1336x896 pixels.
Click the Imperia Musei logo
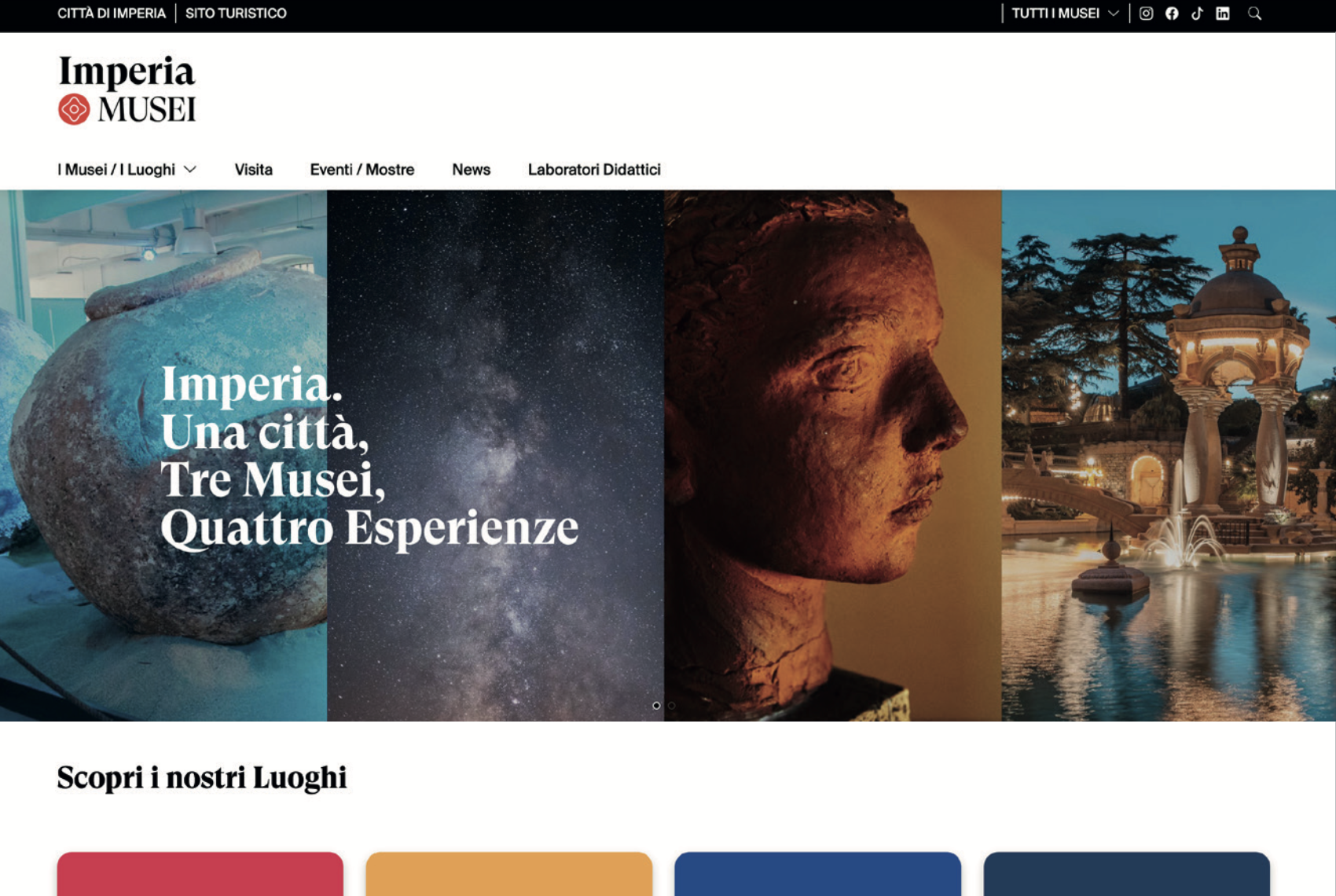point(127,90)
